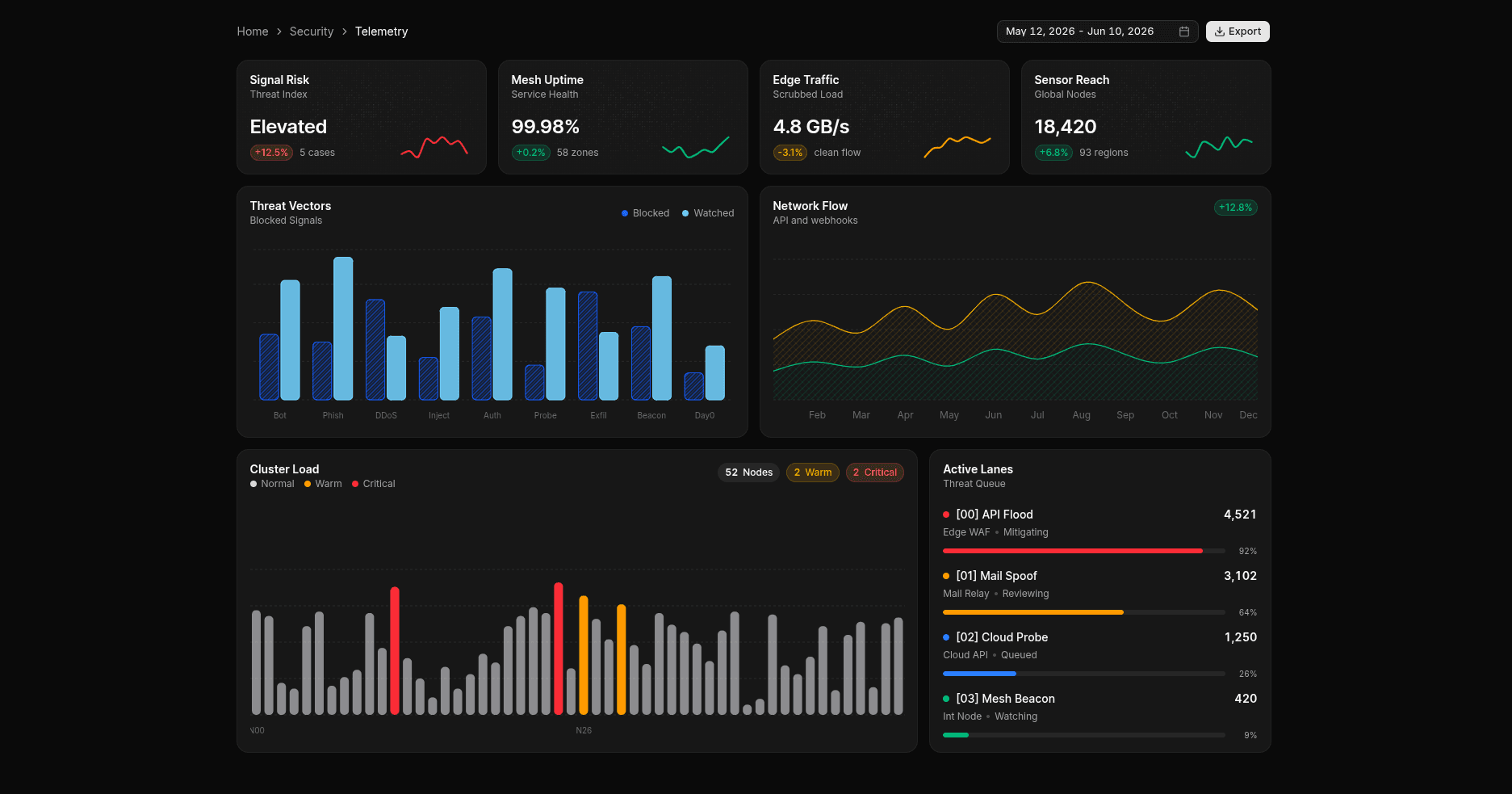1512x794 pixels.
Task: Click the 4.8 GB/s traffic value
Action: click(x=811, y=127)
